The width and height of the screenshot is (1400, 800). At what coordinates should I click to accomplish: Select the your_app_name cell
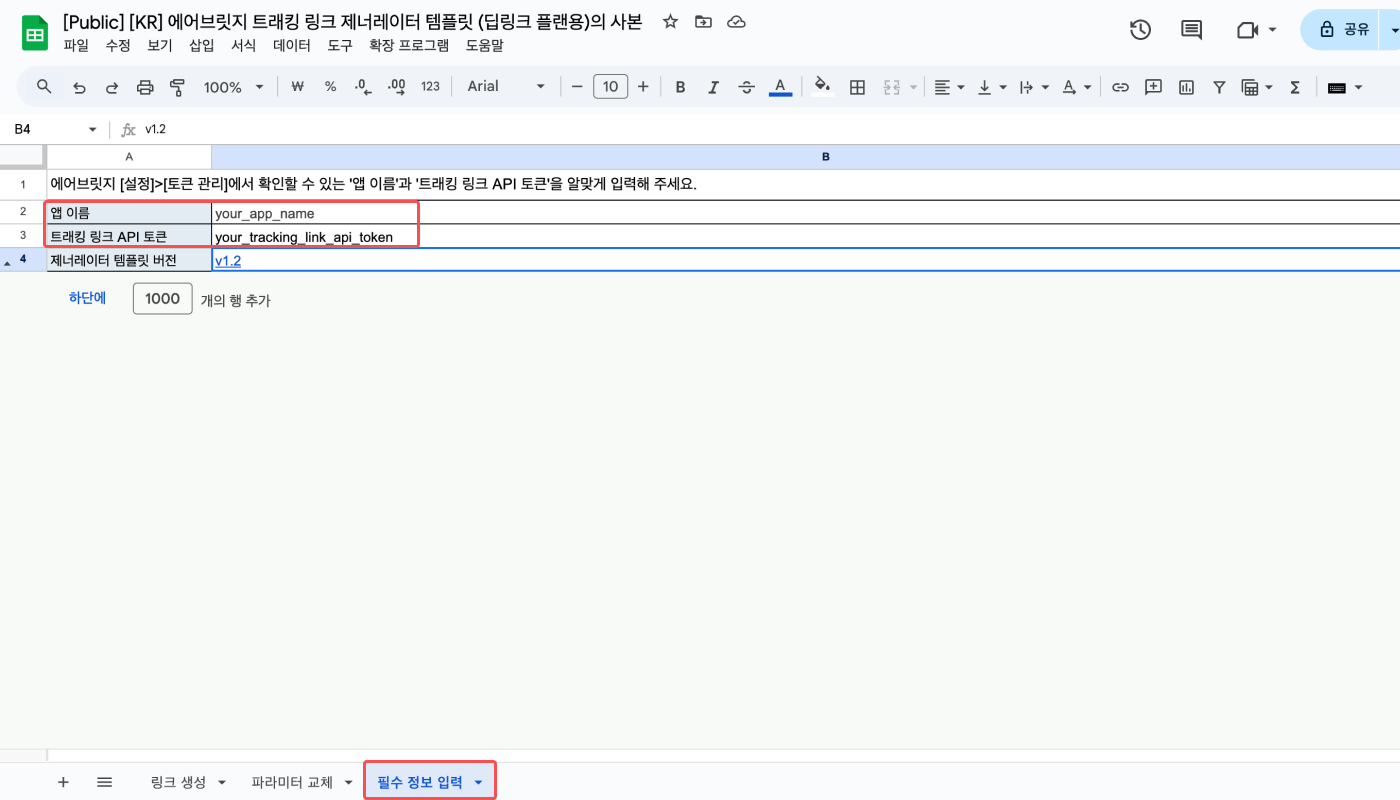(x=805, y=212)
